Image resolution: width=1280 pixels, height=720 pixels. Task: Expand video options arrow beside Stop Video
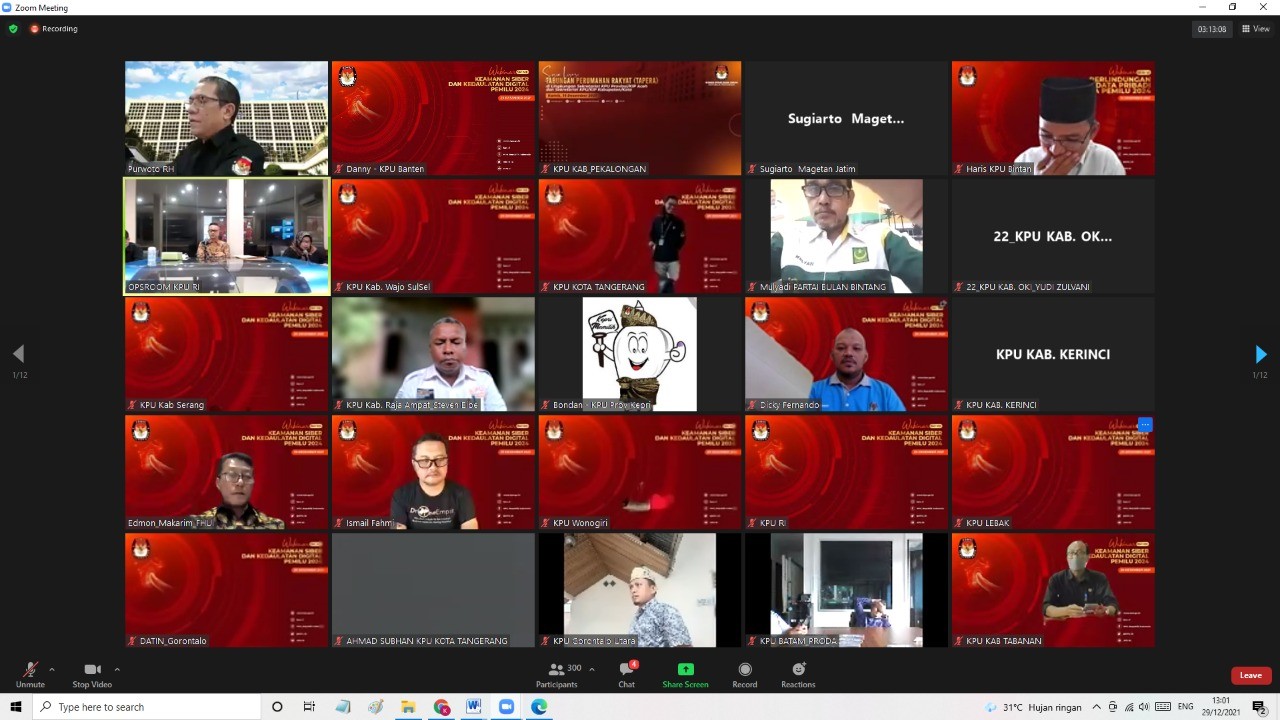click(117, 669)
